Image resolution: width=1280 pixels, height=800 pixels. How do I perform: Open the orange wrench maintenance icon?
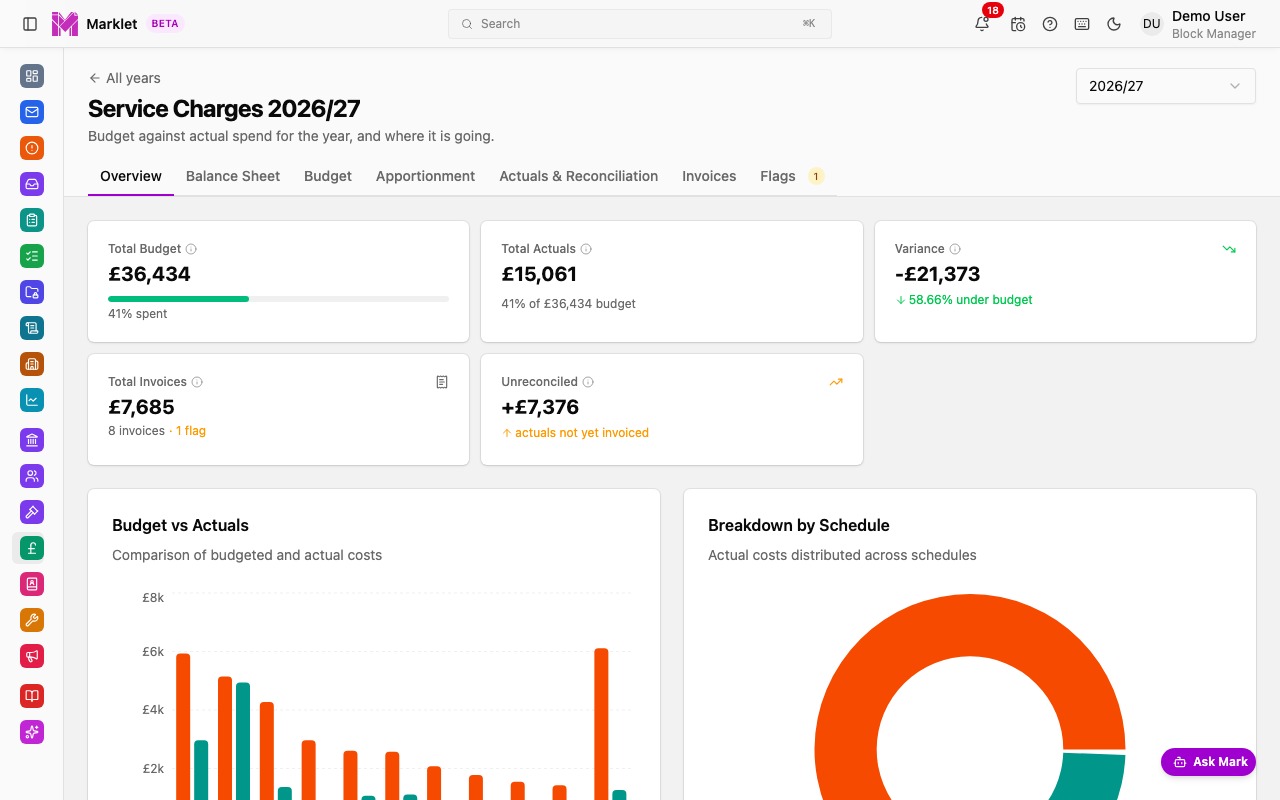pos(32,620)
